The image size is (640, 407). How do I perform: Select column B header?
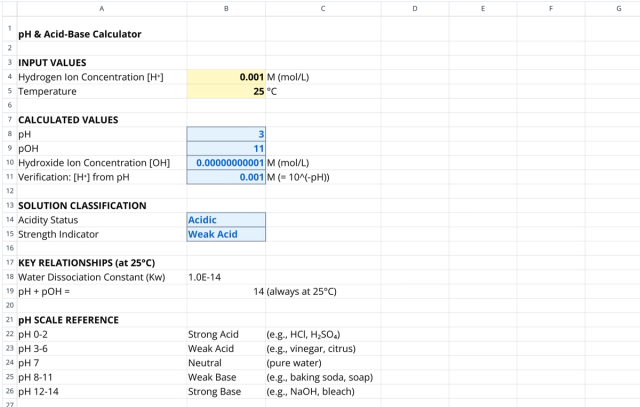pyautogui.click(x=226, y=9)
